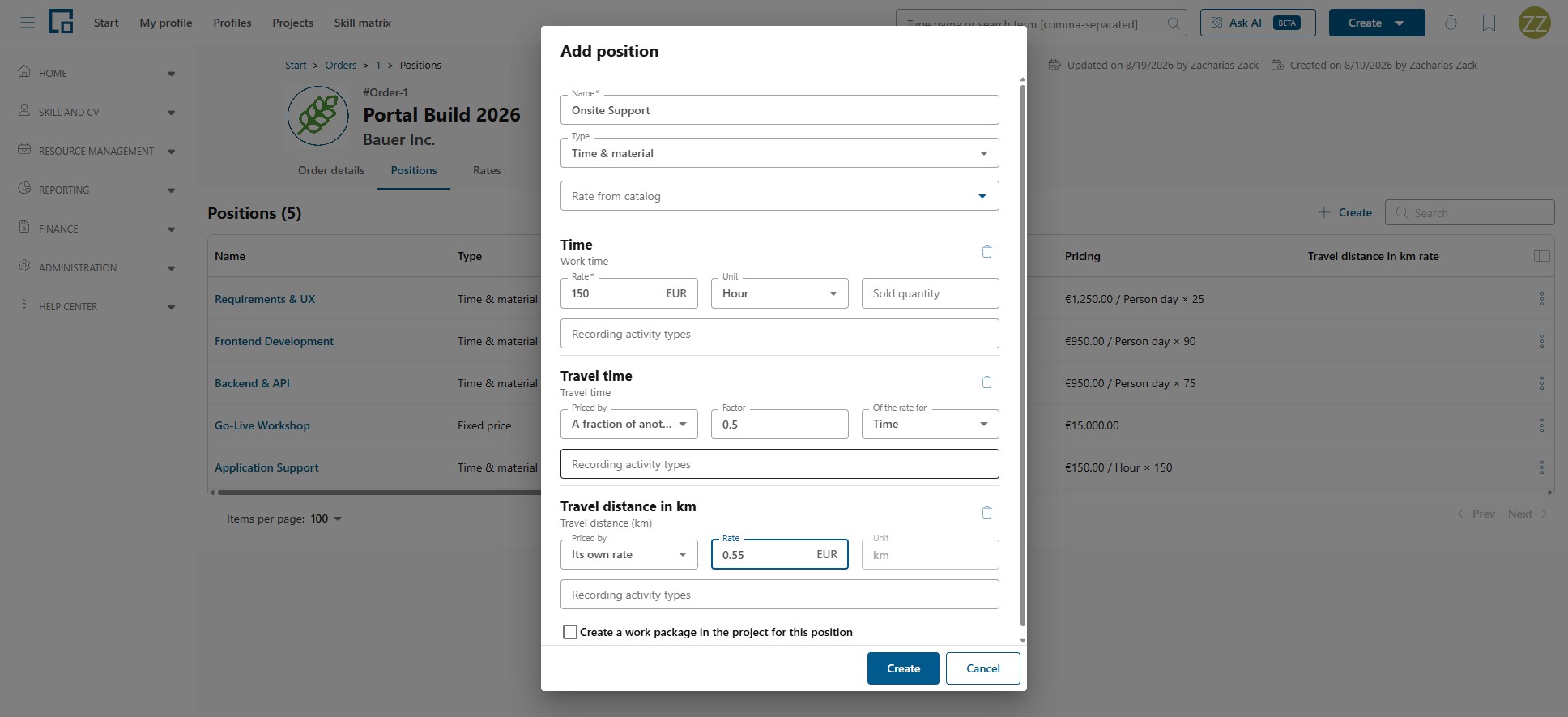The image size is (1568, 717).
Task: Delete the Time rate section
Action: click(986, 252)
